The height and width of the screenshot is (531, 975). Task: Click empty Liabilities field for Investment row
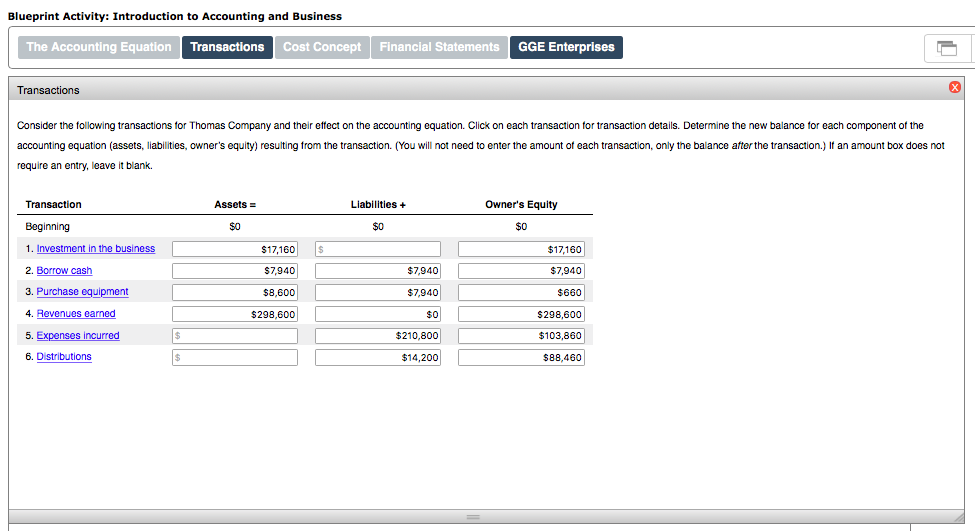378,249
